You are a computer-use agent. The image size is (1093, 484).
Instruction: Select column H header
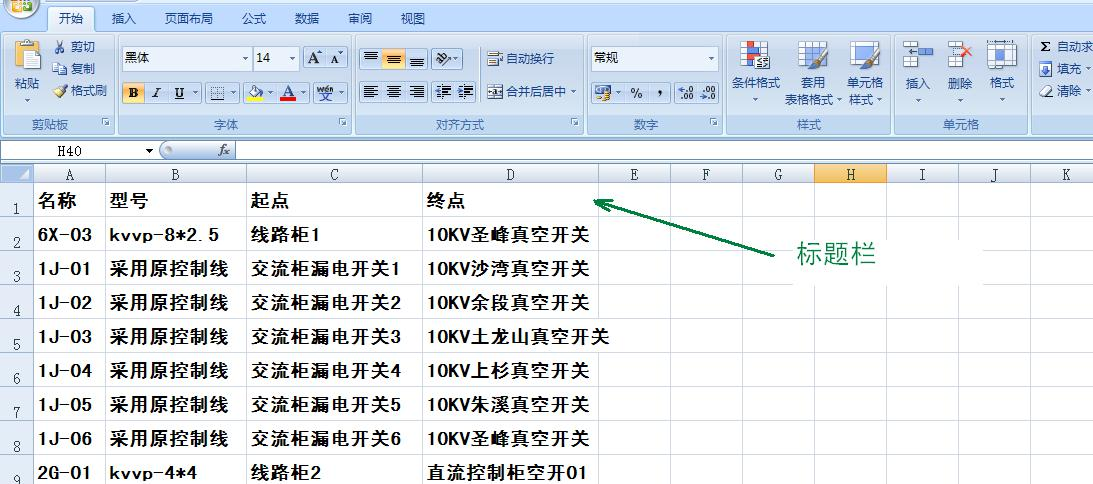(850, 174)
